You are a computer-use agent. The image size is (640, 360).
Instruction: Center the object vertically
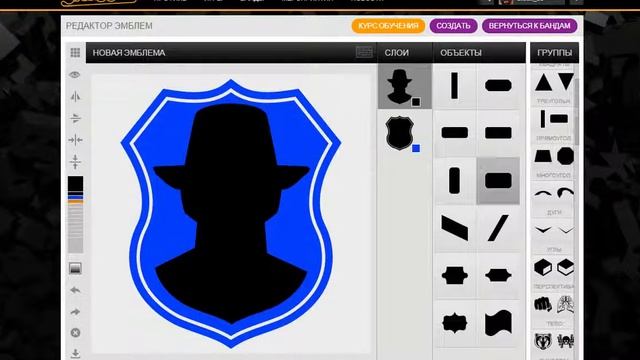(75, 162)
